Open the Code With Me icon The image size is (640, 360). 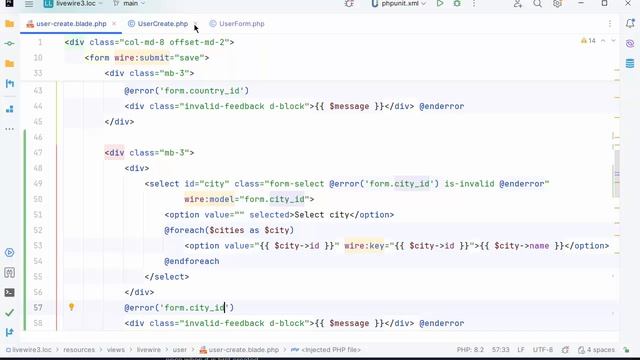click(x=518, y=4)
